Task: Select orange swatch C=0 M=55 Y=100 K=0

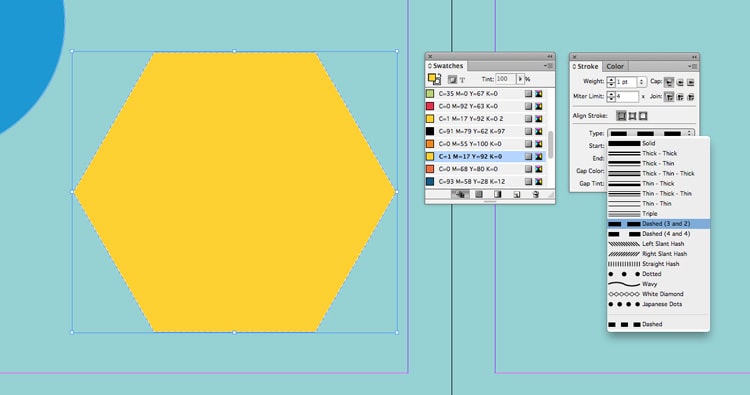Action: tap(485, 144)
